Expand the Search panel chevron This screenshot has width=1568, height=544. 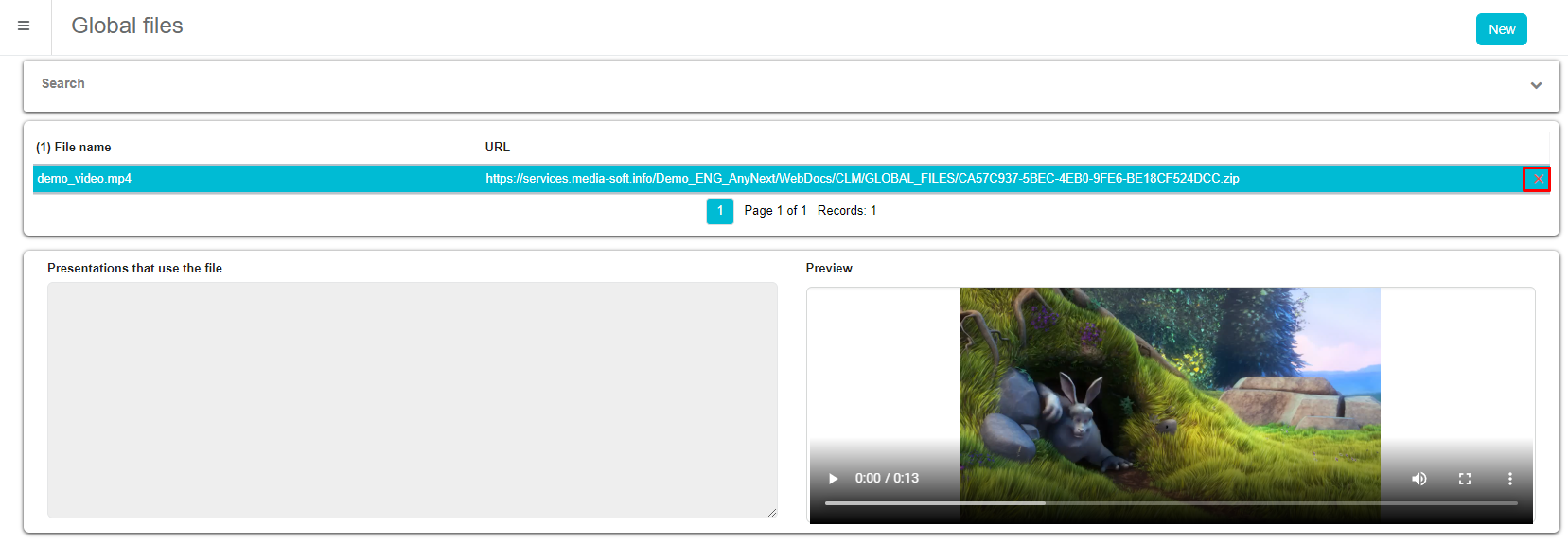point(1536,85)
